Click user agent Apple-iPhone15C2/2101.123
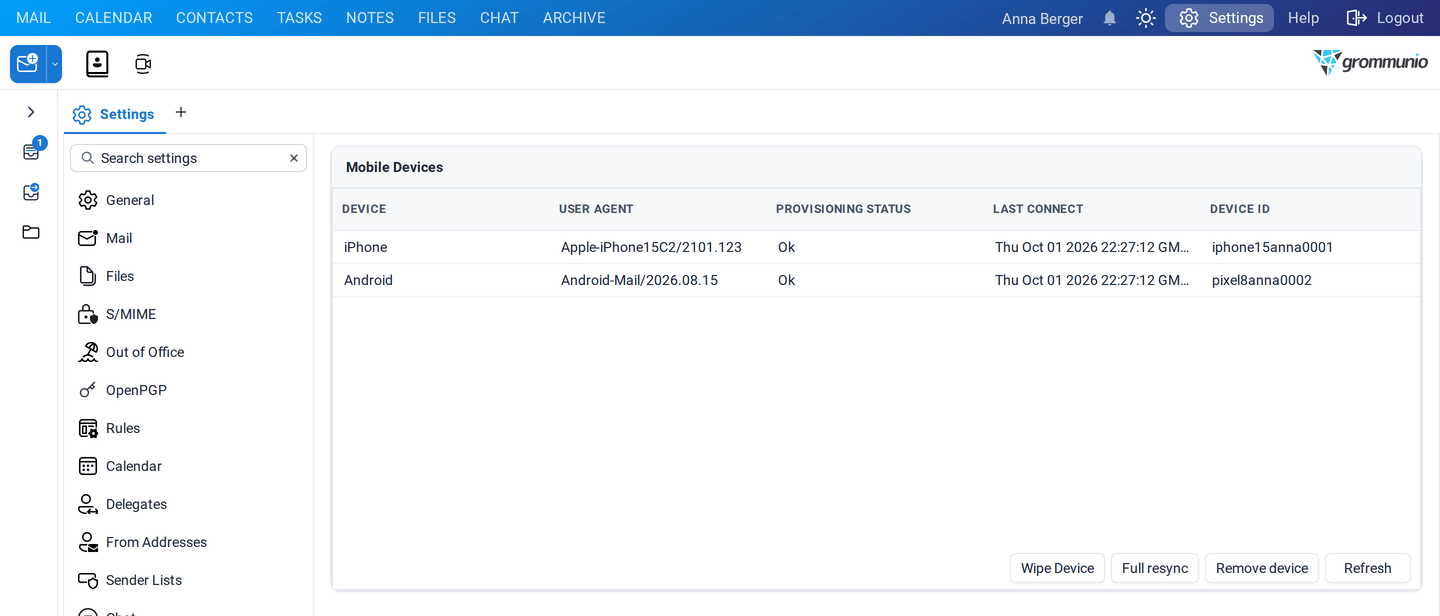Screen dimensions: 1440x616 [651, 247]
